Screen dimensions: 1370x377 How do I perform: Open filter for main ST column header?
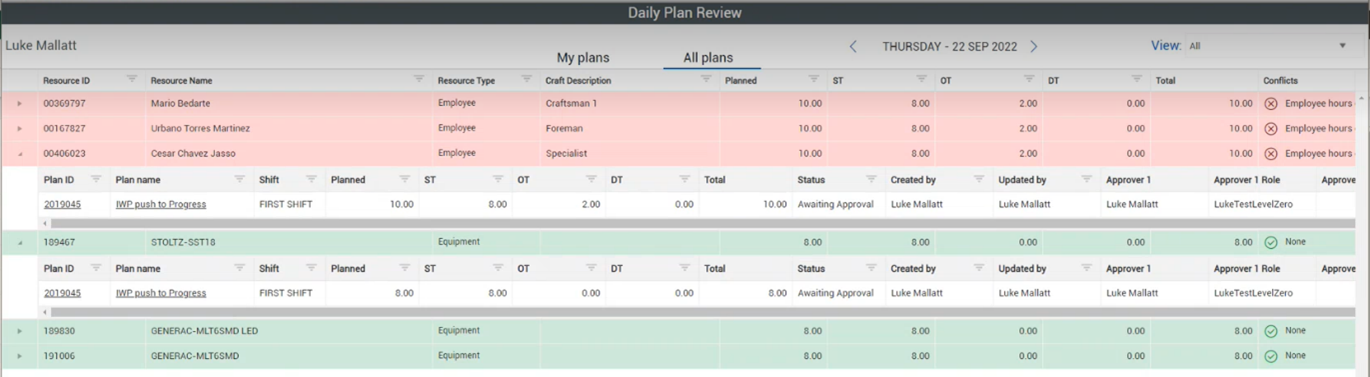click(921, 79)
